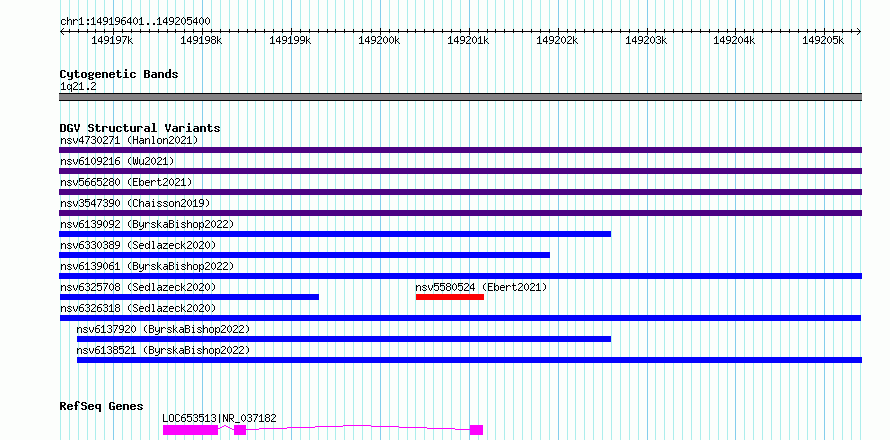This screenshot has height=440, width=890.
Task: Click the 149201k ruler tick label
Action: [469, 40]
